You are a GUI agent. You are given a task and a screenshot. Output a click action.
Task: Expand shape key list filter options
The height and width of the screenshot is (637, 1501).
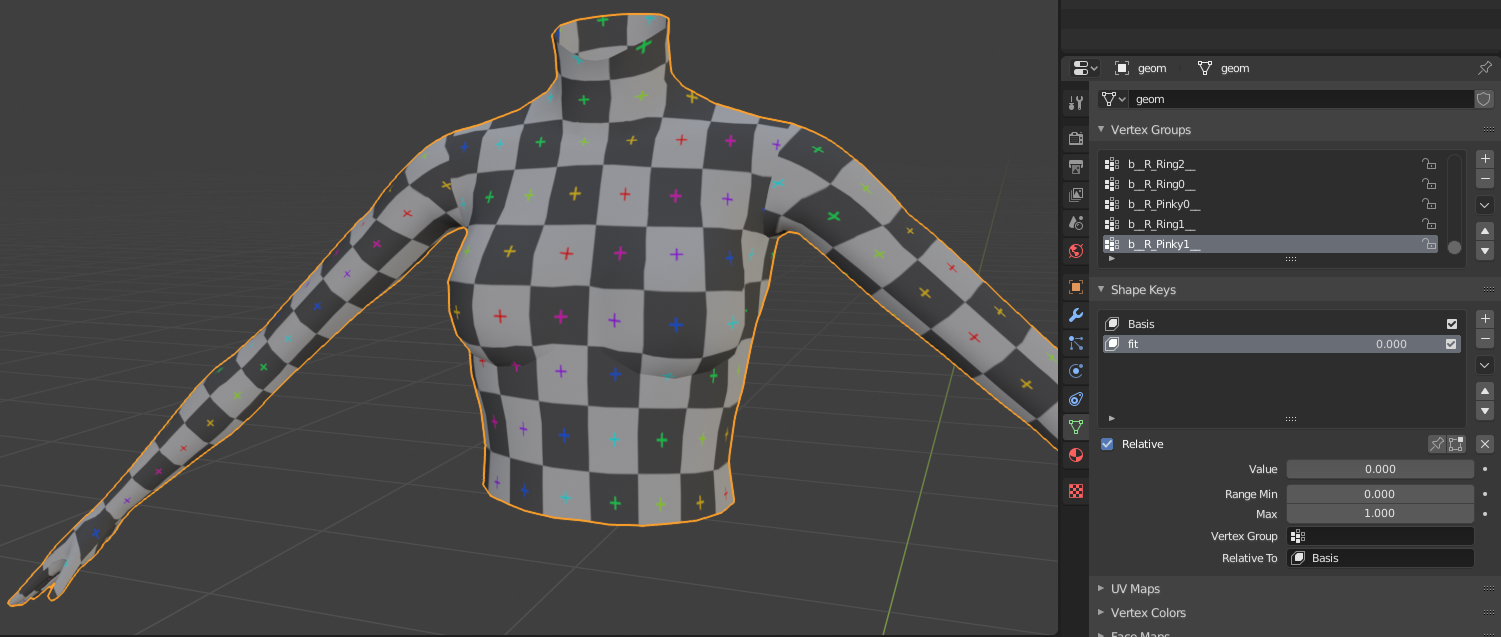click(x=1112, y=418)
